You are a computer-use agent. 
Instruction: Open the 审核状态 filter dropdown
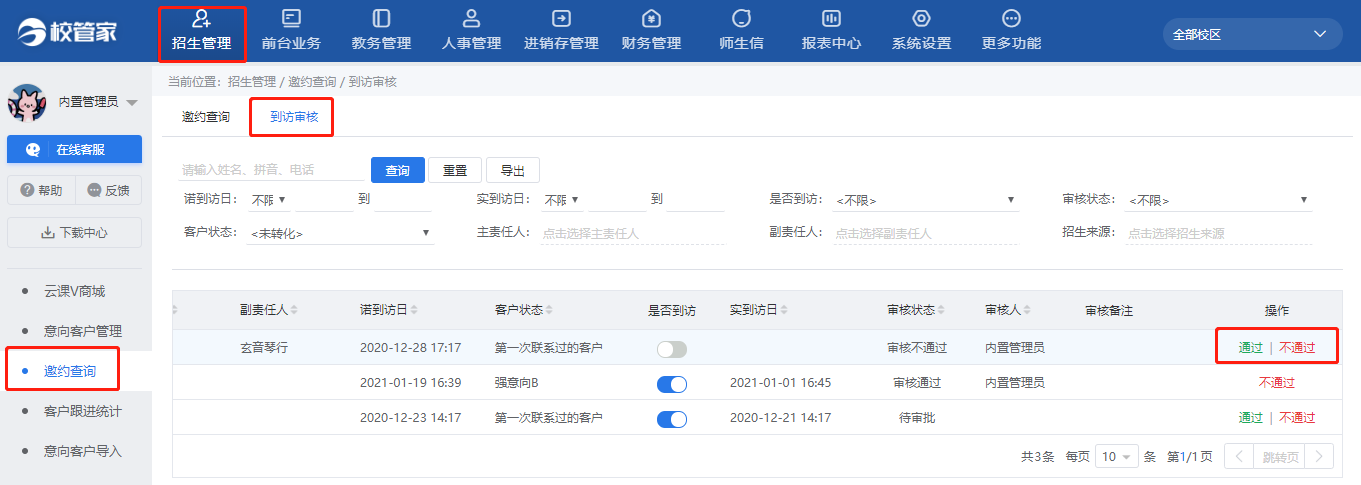[1218, 200]
